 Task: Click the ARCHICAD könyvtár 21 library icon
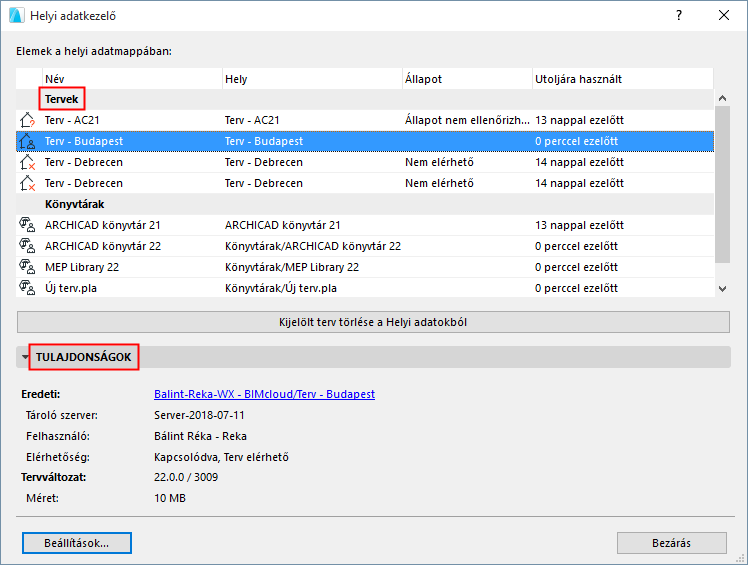(27, 225)
